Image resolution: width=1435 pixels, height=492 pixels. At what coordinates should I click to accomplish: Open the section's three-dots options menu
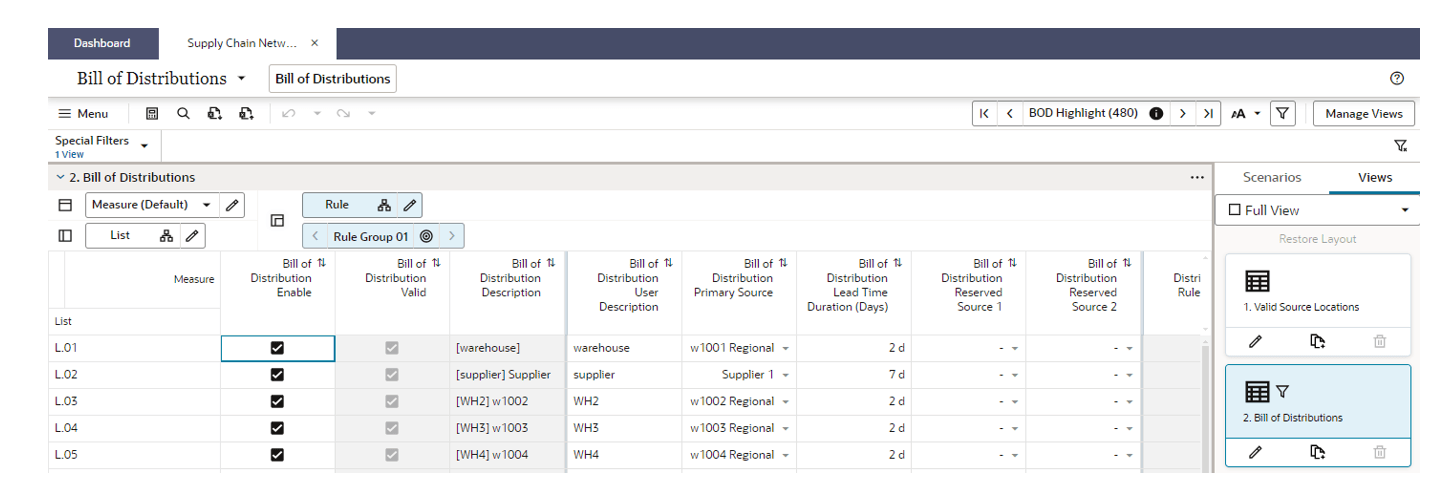1197,177
